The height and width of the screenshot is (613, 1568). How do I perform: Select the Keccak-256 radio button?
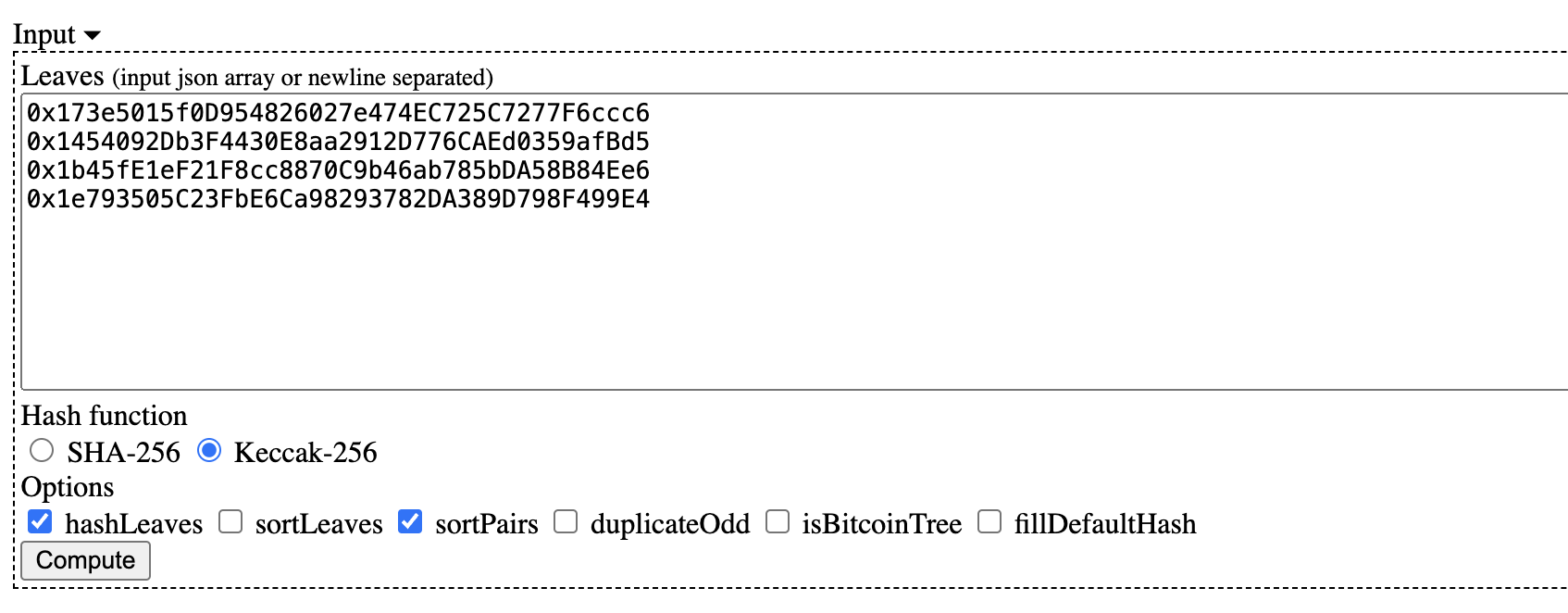(x=210, y=451)
